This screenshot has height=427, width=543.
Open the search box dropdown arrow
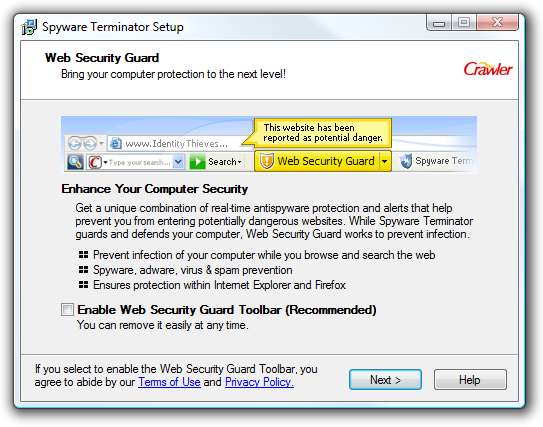tap(178, 162)
